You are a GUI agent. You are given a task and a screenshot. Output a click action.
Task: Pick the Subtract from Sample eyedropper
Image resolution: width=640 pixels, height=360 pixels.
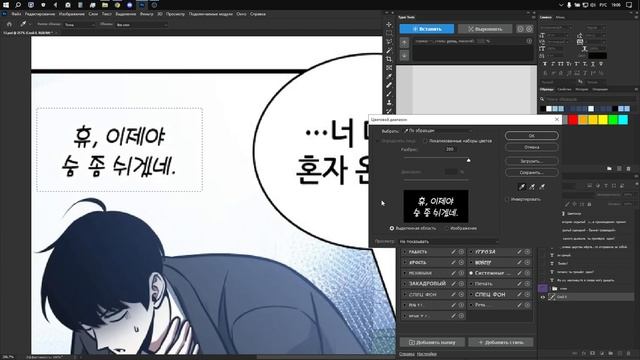click(542, 187)
